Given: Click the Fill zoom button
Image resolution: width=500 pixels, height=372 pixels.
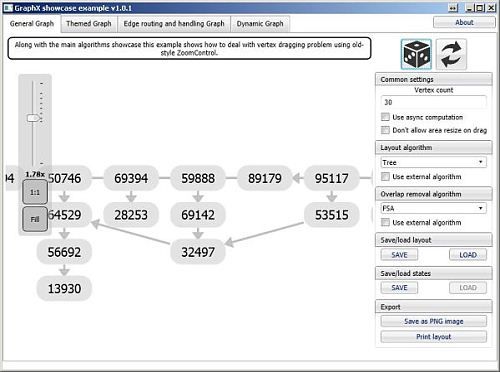Looking at the screenshot, I should (x=35, y=219).
